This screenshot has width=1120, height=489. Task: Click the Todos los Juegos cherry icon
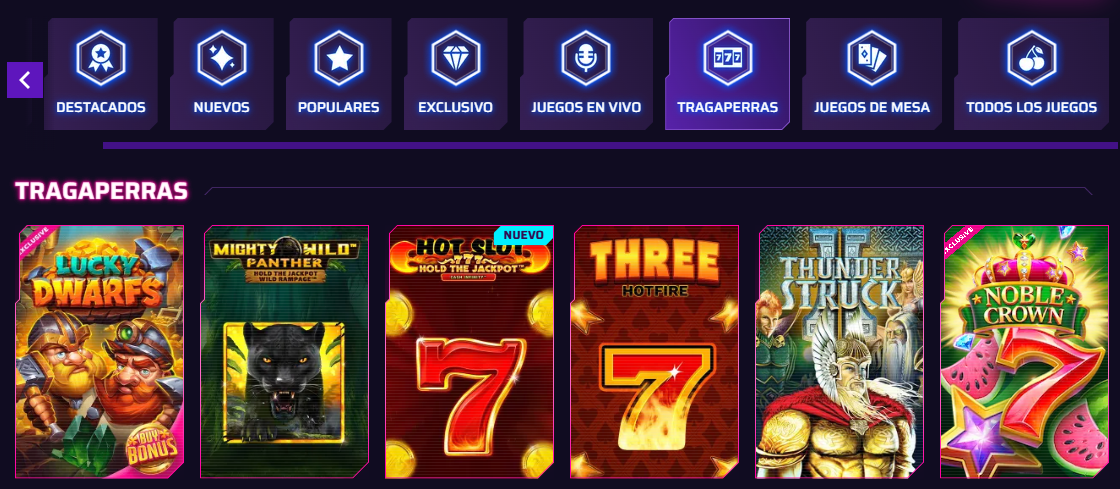[1031, 59]
